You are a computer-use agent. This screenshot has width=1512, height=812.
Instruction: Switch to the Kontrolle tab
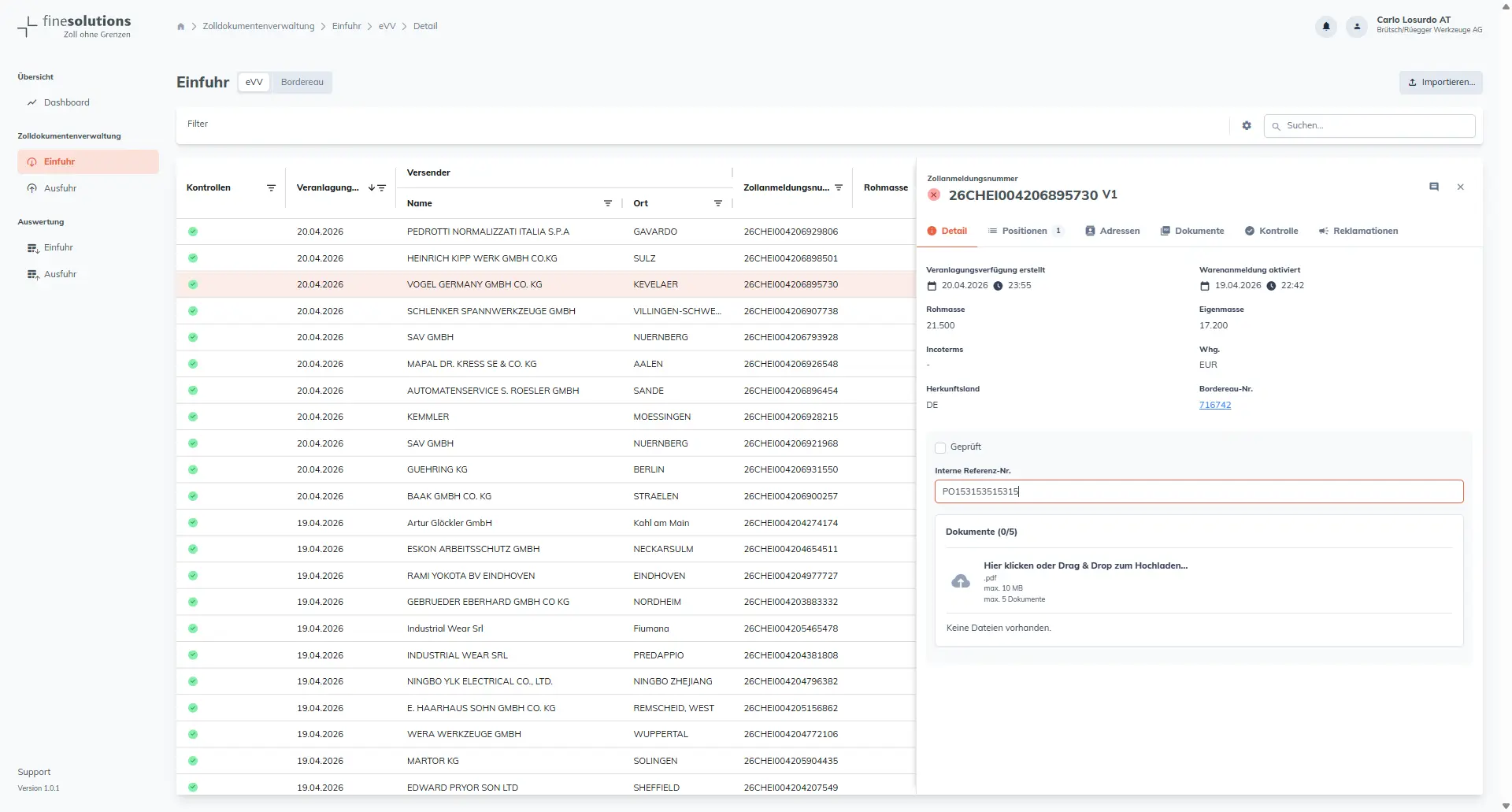pos(1271,231)
